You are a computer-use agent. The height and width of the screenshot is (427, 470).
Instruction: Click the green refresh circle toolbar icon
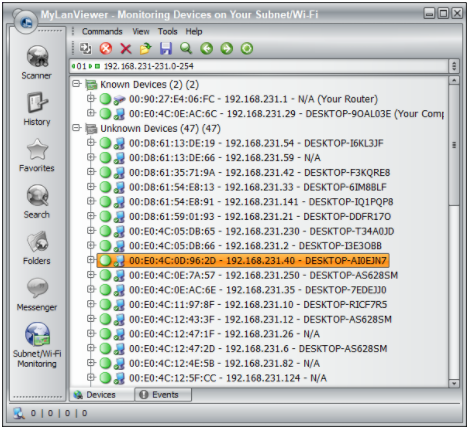(x=247, y=49)
